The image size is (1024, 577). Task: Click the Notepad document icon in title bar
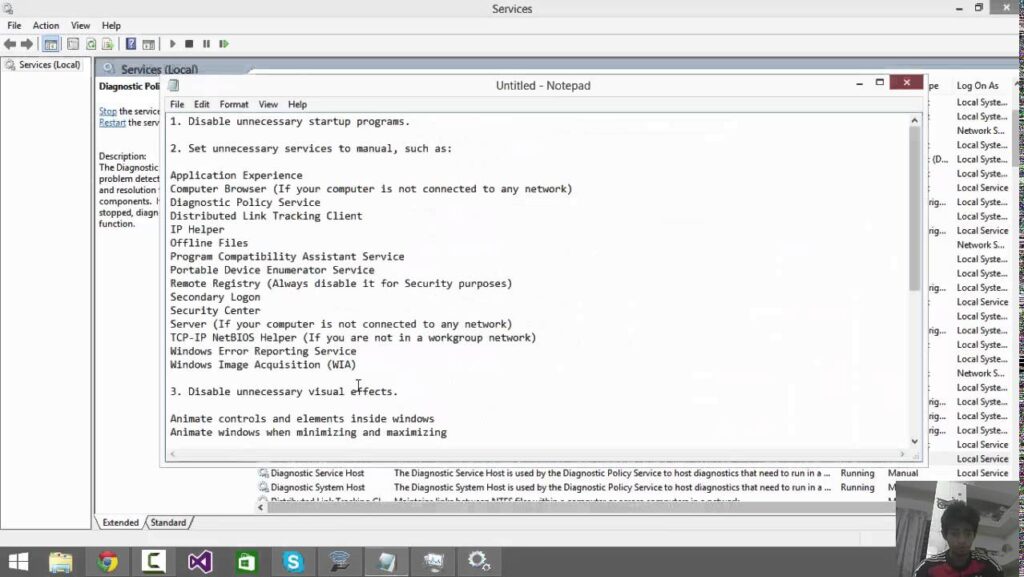[x=174, y=86]
